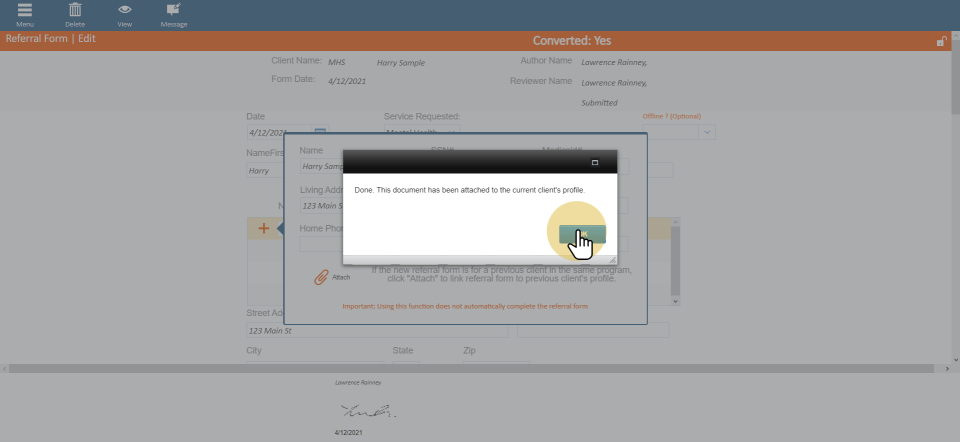Click the list box scroll down arrow
The width and height of the screenshot is (960, 442).
[675, 300]
